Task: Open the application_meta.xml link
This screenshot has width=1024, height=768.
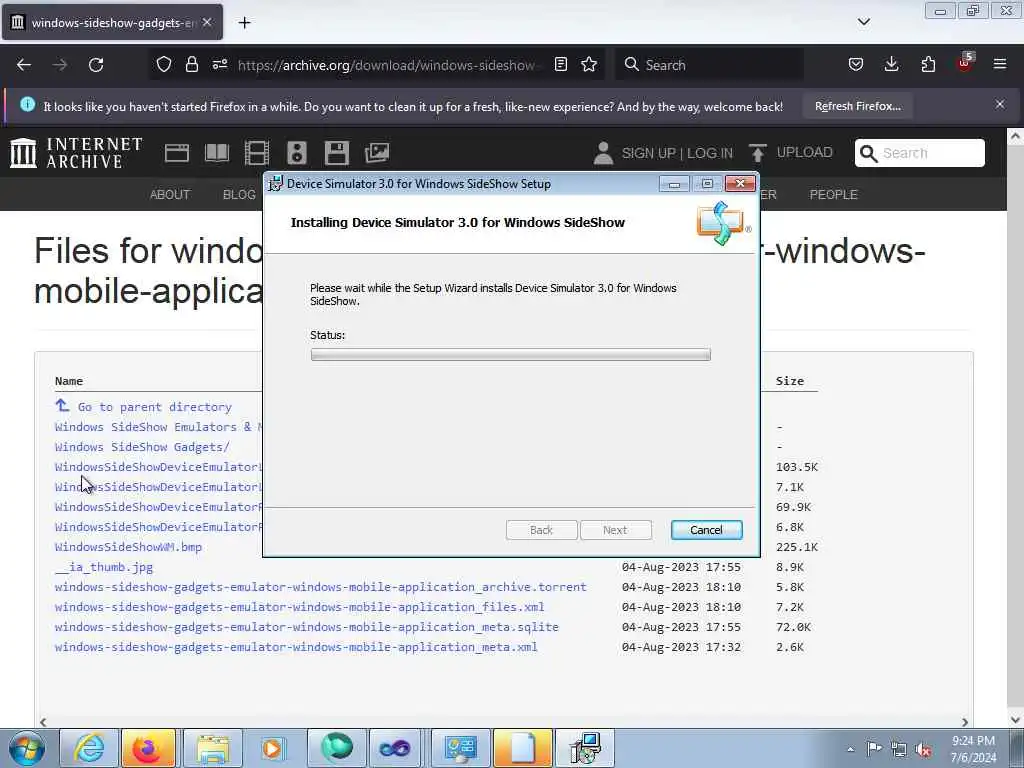Action: pos(296,647)
